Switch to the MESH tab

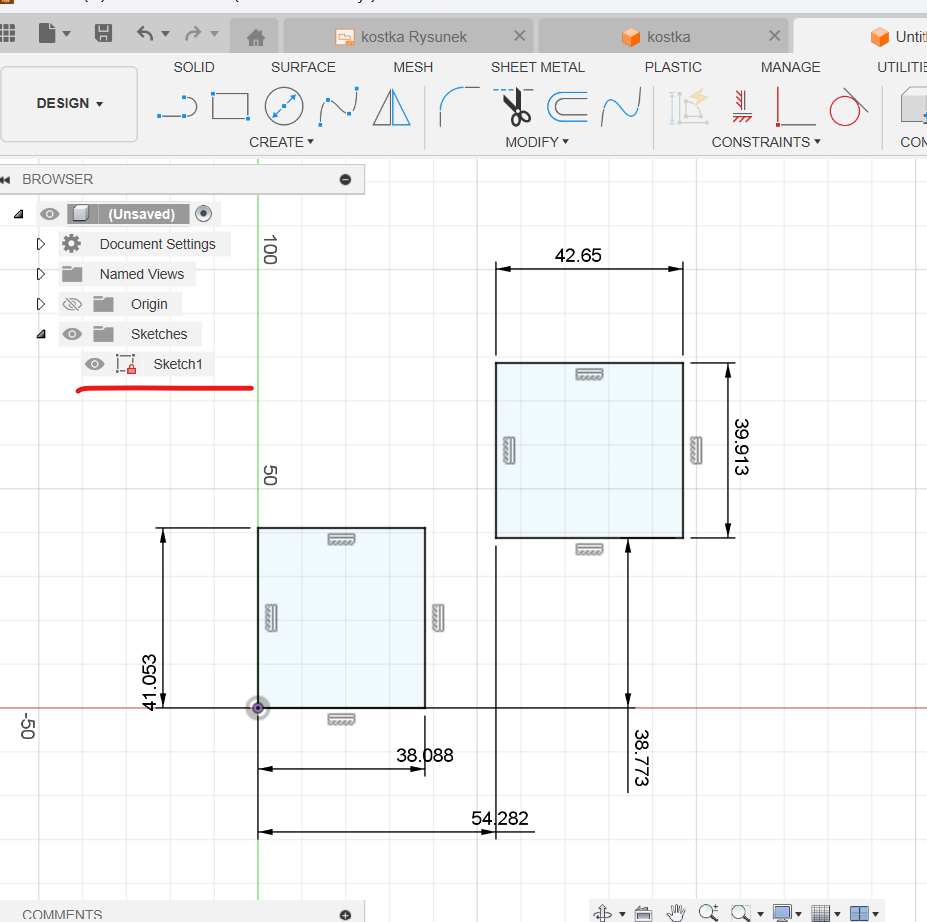coord(413,67)
